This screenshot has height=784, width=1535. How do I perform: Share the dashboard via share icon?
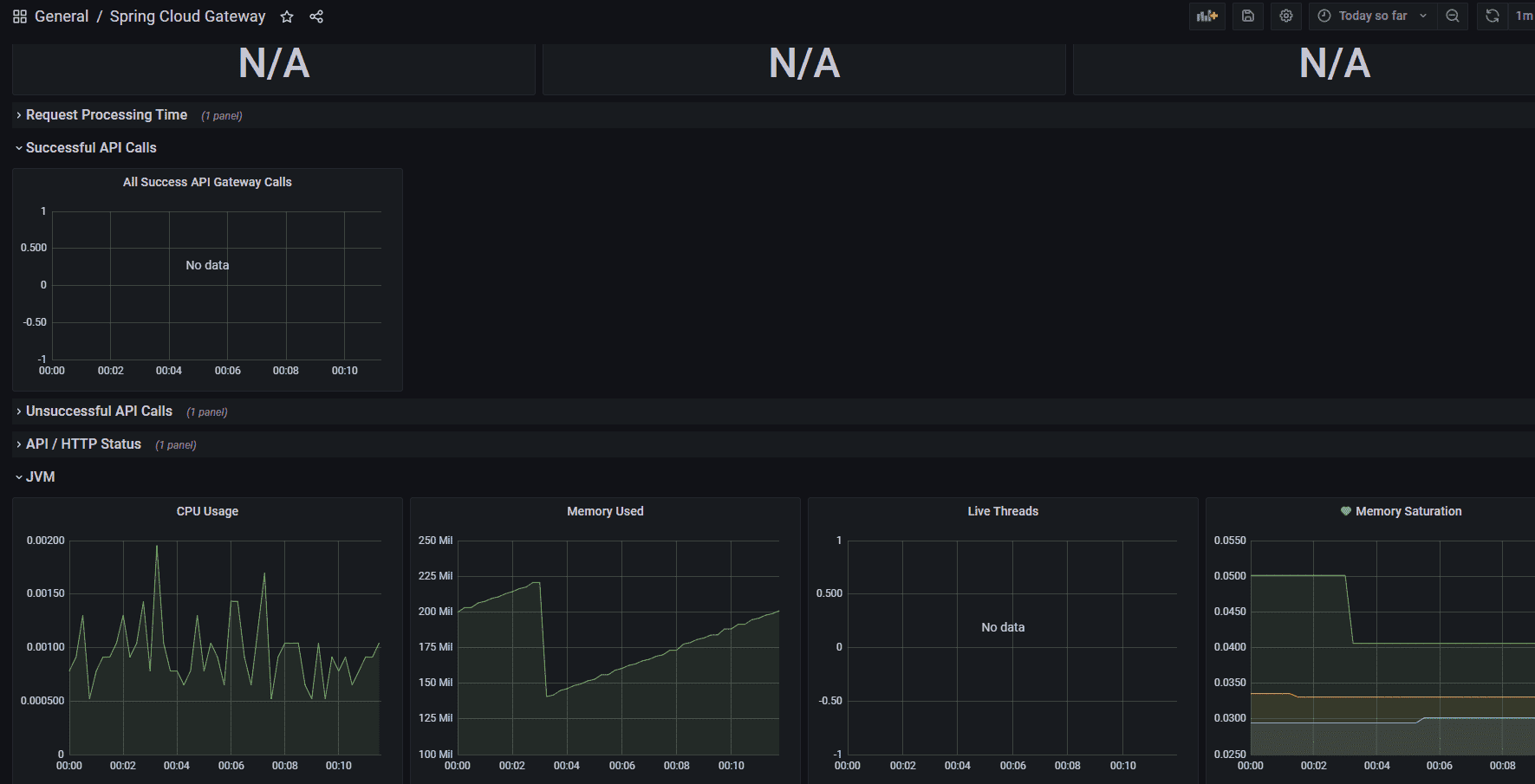click(x=316, y=16)
